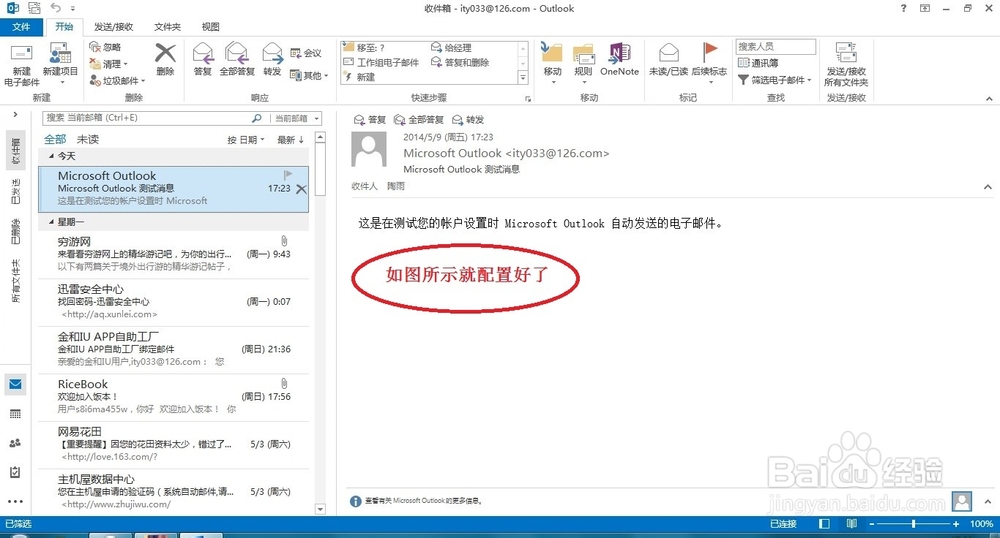Open the File (文件) tab
Screen dimensions: 1000x538
21,27
